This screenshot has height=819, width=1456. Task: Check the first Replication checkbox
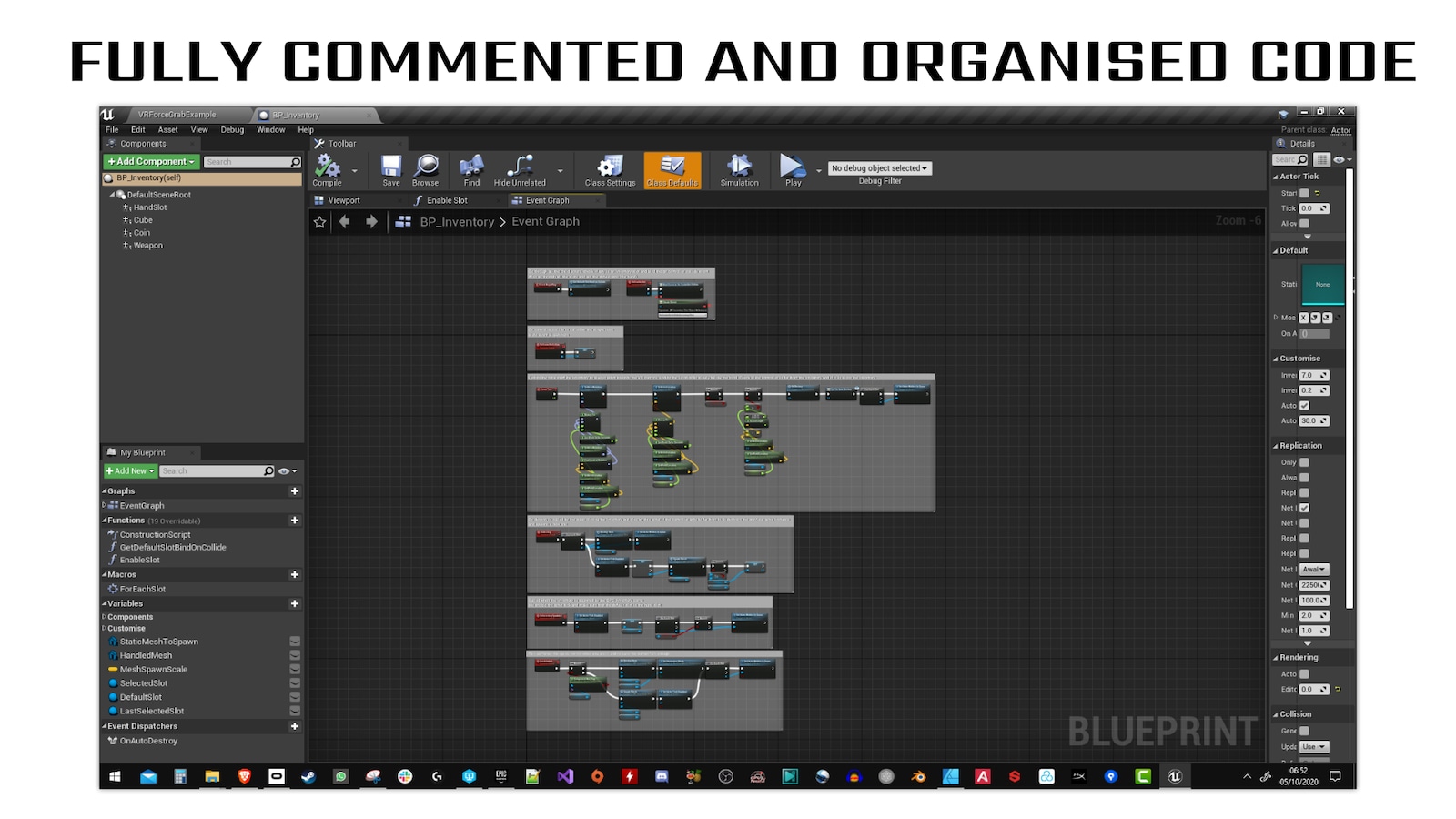click(x=1305, y=462)
